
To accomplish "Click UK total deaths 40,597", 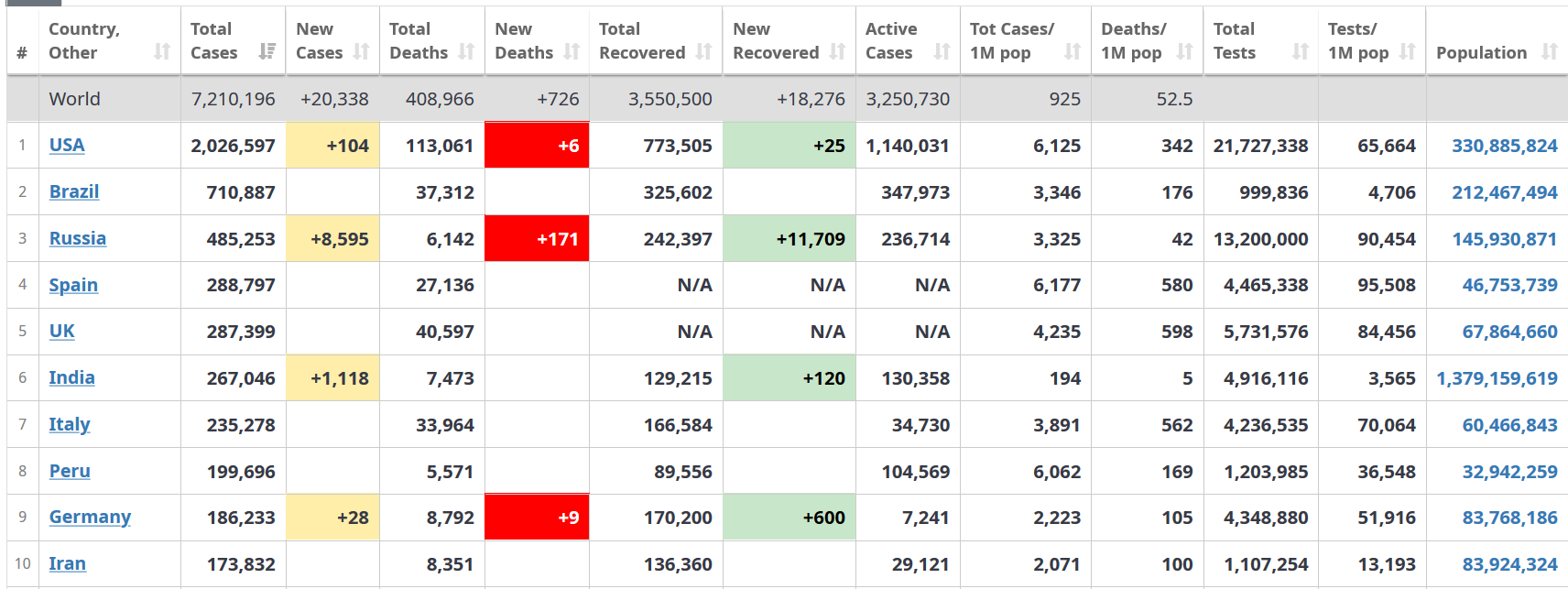I will coord(445,332).
